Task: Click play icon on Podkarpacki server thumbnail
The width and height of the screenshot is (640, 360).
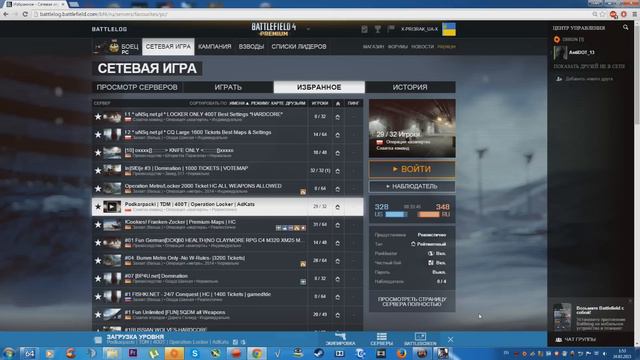Action: point(111,207)
